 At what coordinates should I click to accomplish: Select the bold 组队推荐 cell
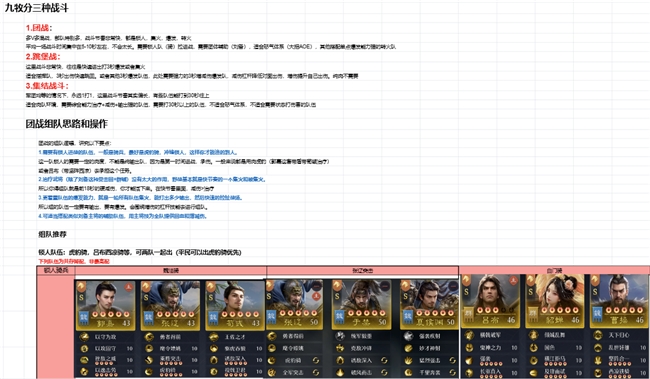(x=52, y=234)
